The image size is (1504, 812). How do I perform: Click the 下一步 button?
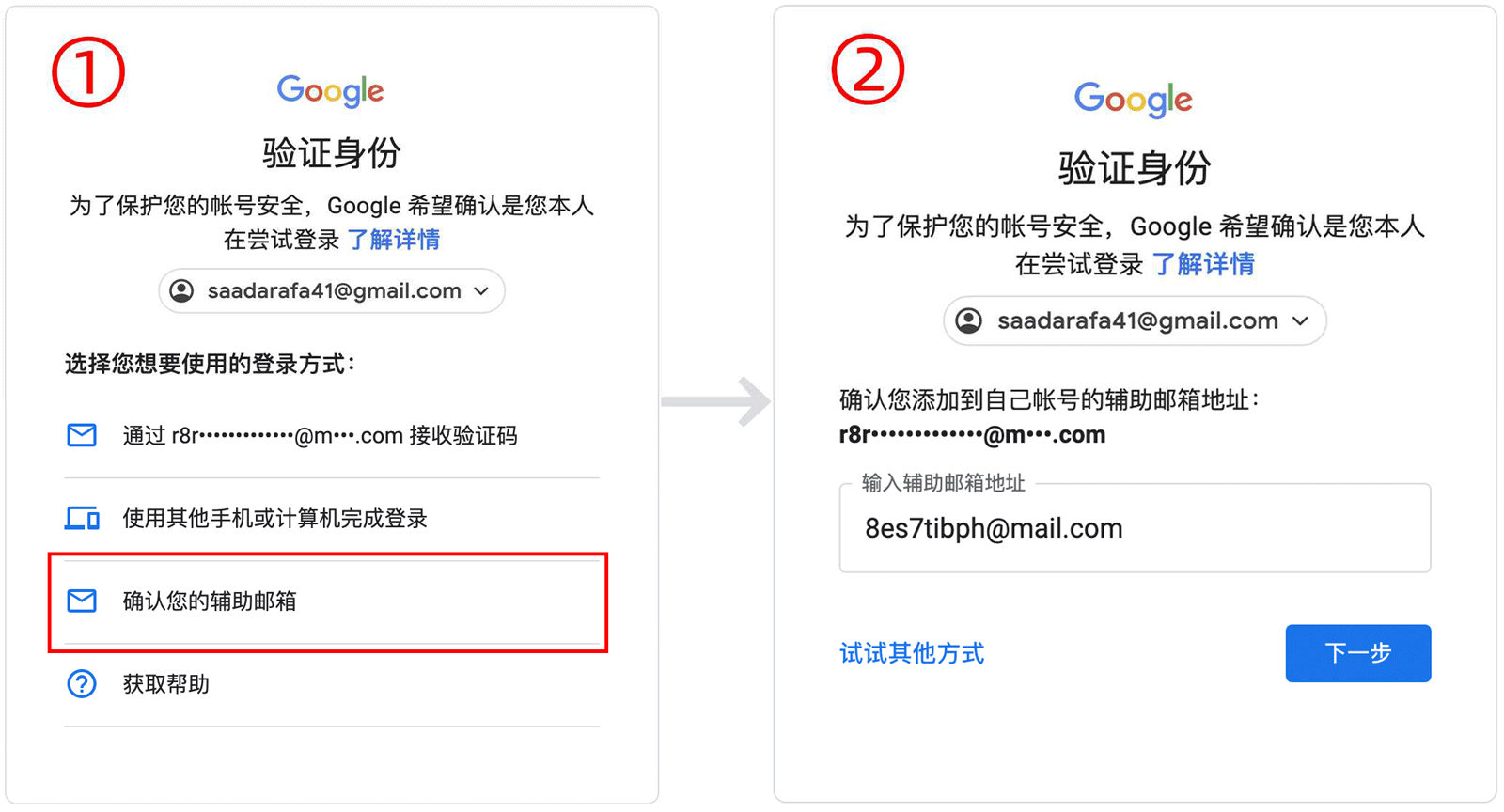1358,653
